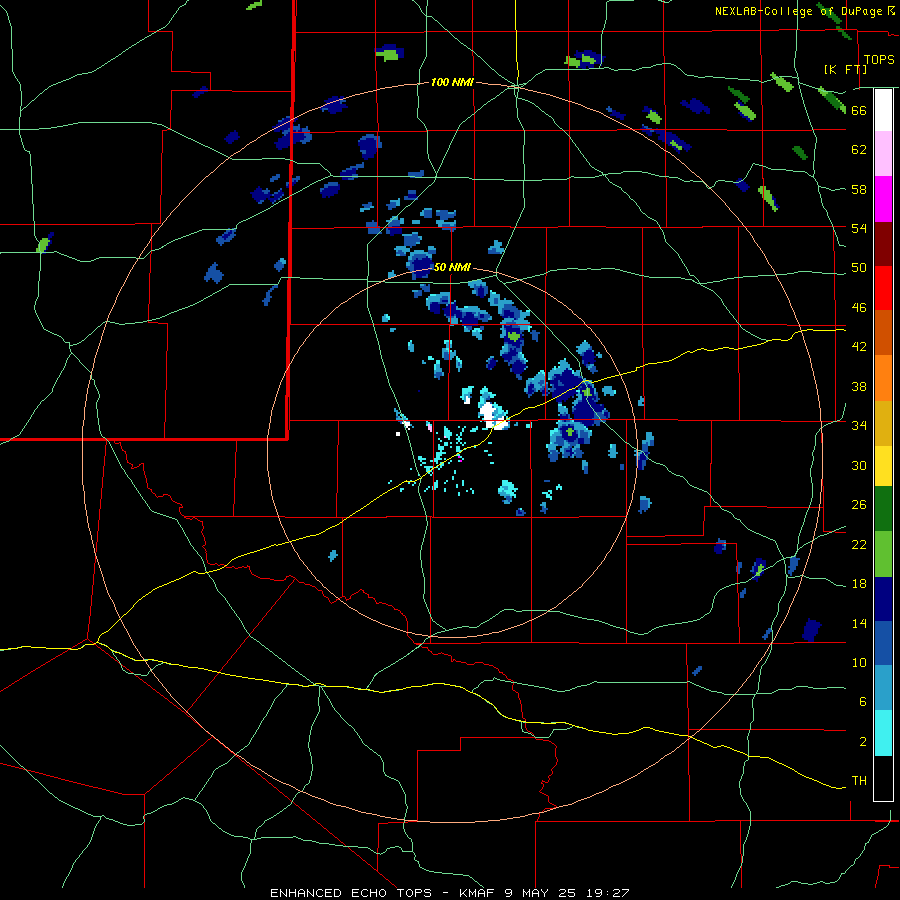Click the '58' legend value
The image size is (900, 900).
pyautogui.click(x=859, y=189)
